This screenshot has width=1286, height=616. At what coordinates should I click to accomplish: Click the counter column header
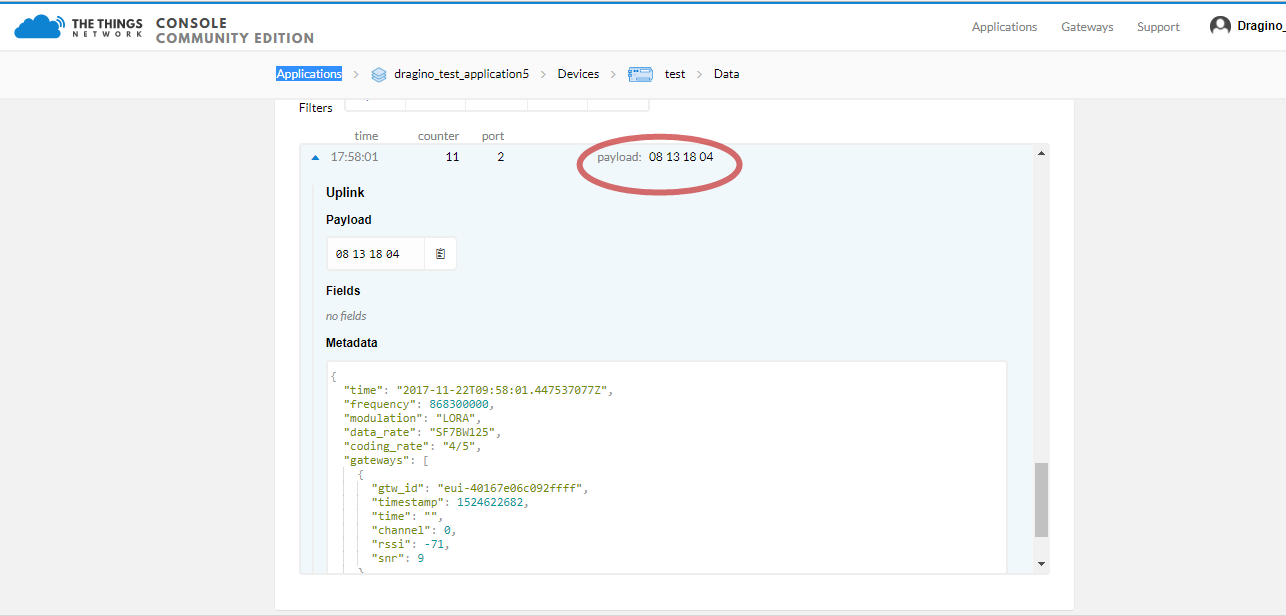[438, 136]
